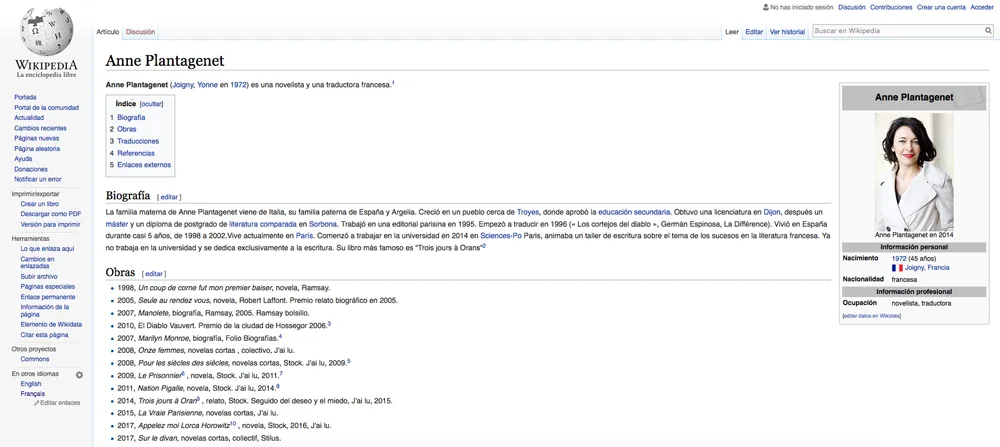Open the Contribuciones link at top
This screenshot has height=447, width=1000.
[x=891, y=8]
